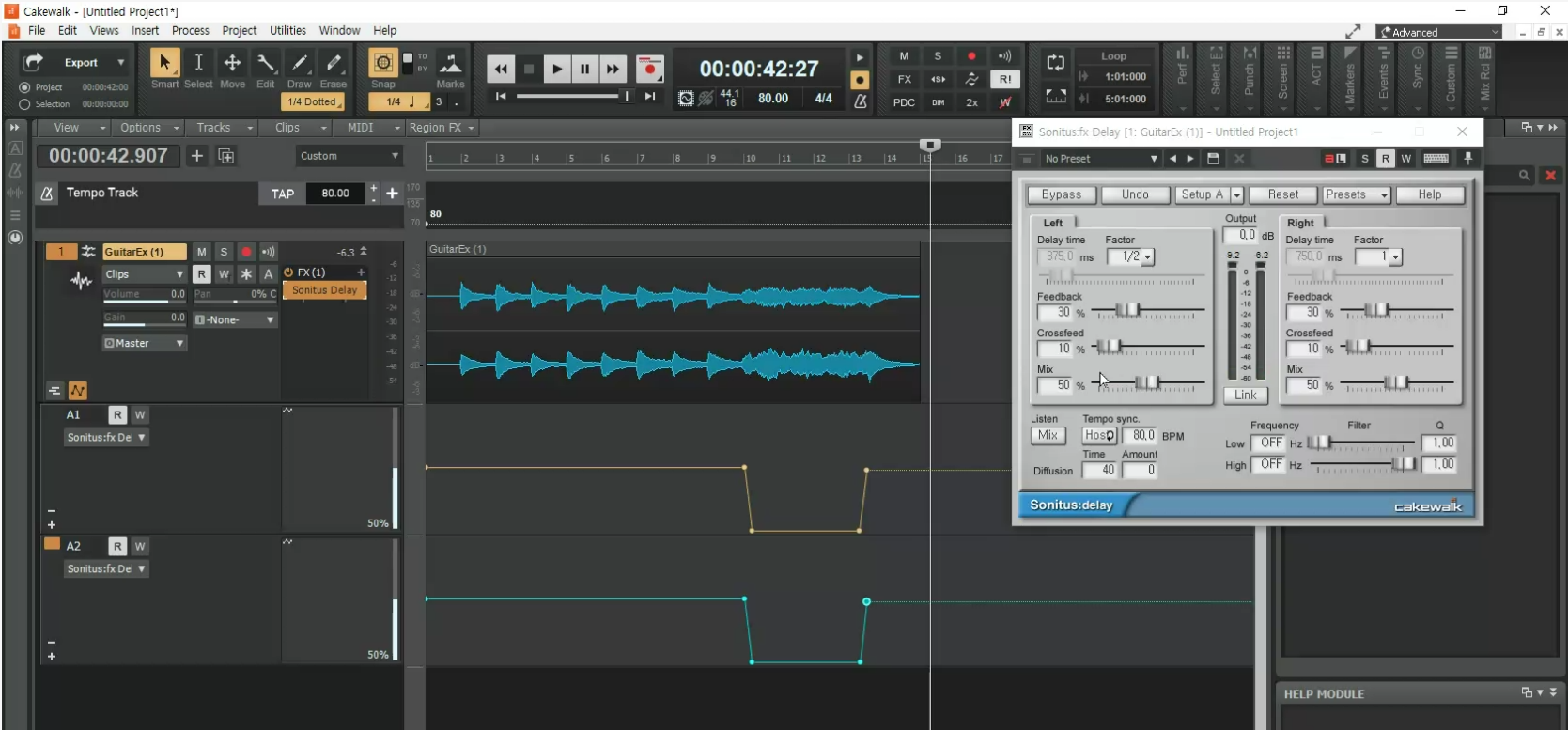Open the Utilities menu
The image size is (1568, 730).
coord(287,30)
